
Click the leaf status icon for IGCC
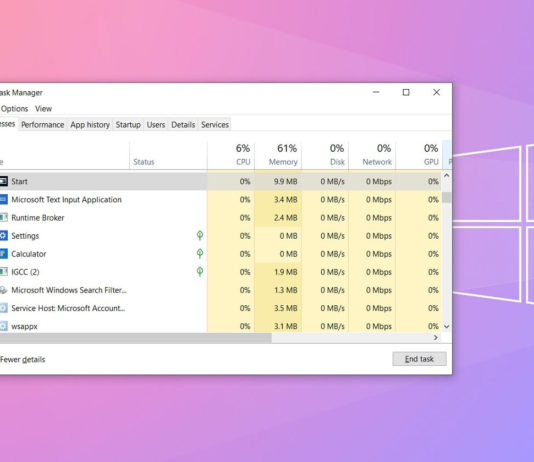tap(200, 271)
